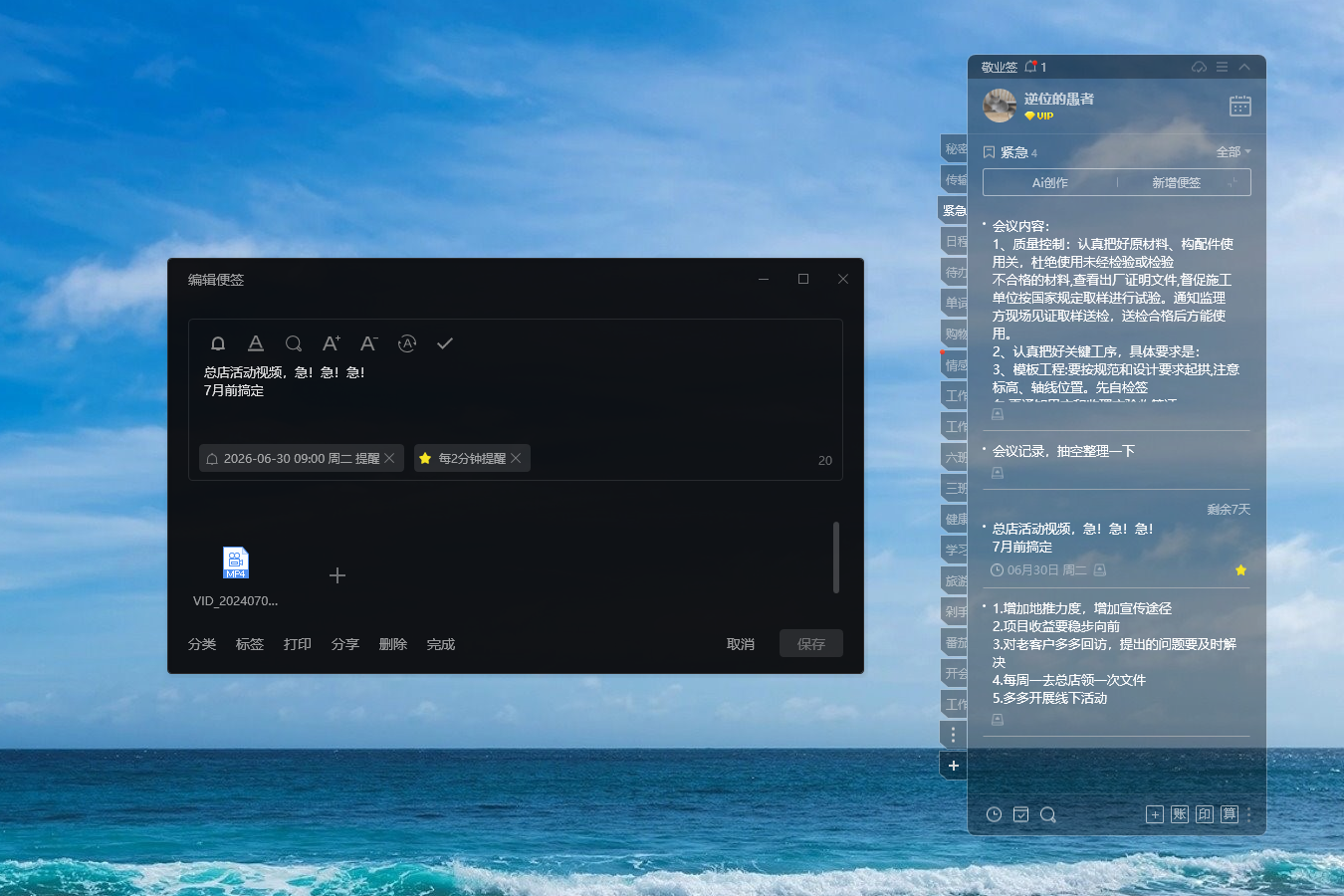Click the yellow star on 每2分钟提醒 tag
The image size is (1344, 896).
point(425,458)
